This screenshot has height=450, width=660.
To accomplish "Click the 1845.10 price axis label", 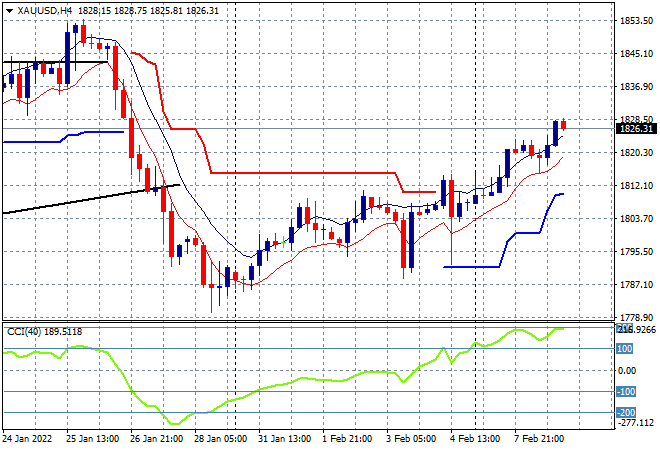I will [636, 53].
